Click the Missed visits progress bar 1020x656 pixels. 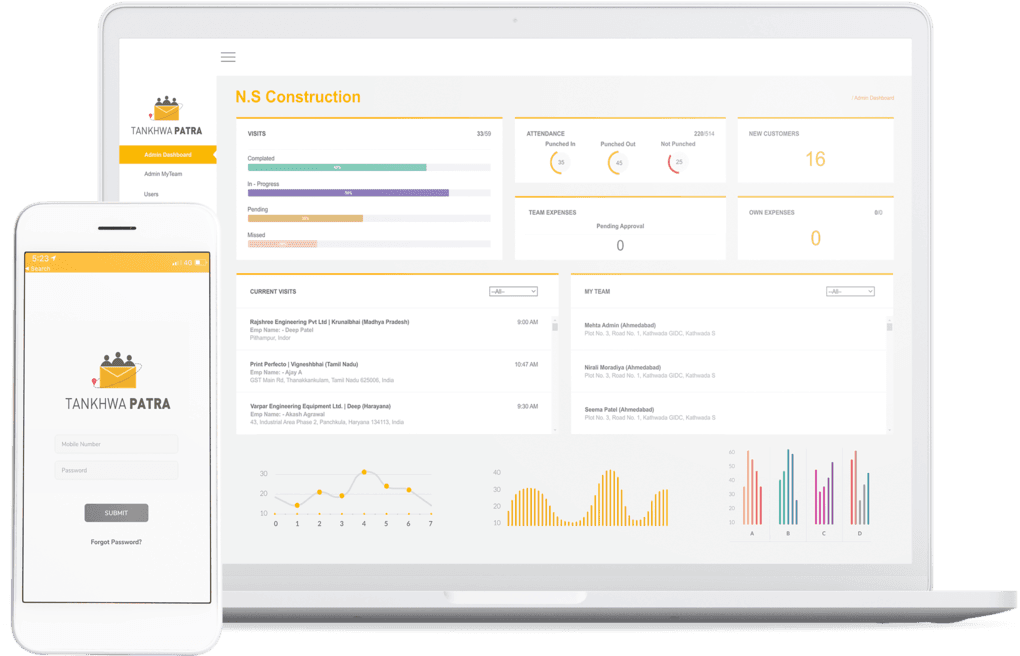[x=369, y=244]
